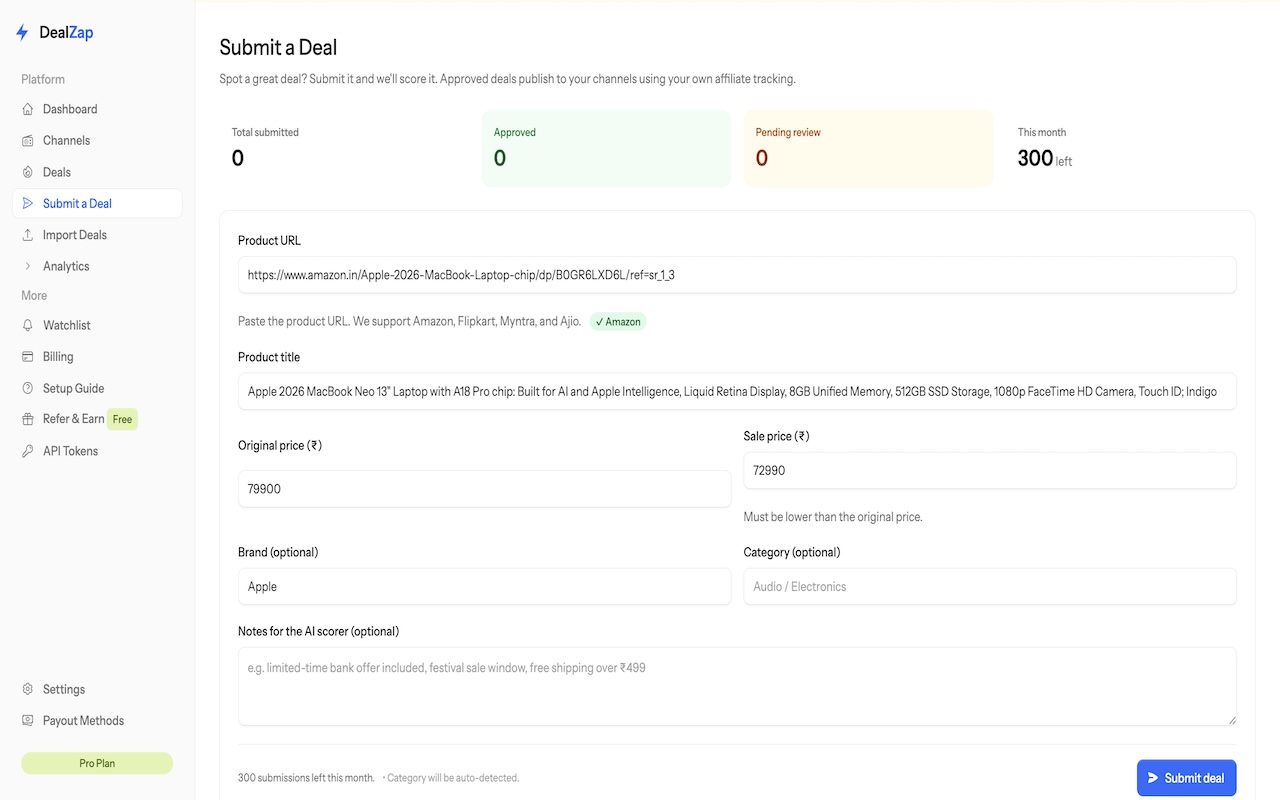Open Settings from the sidebar

click(x=97, y=689)
